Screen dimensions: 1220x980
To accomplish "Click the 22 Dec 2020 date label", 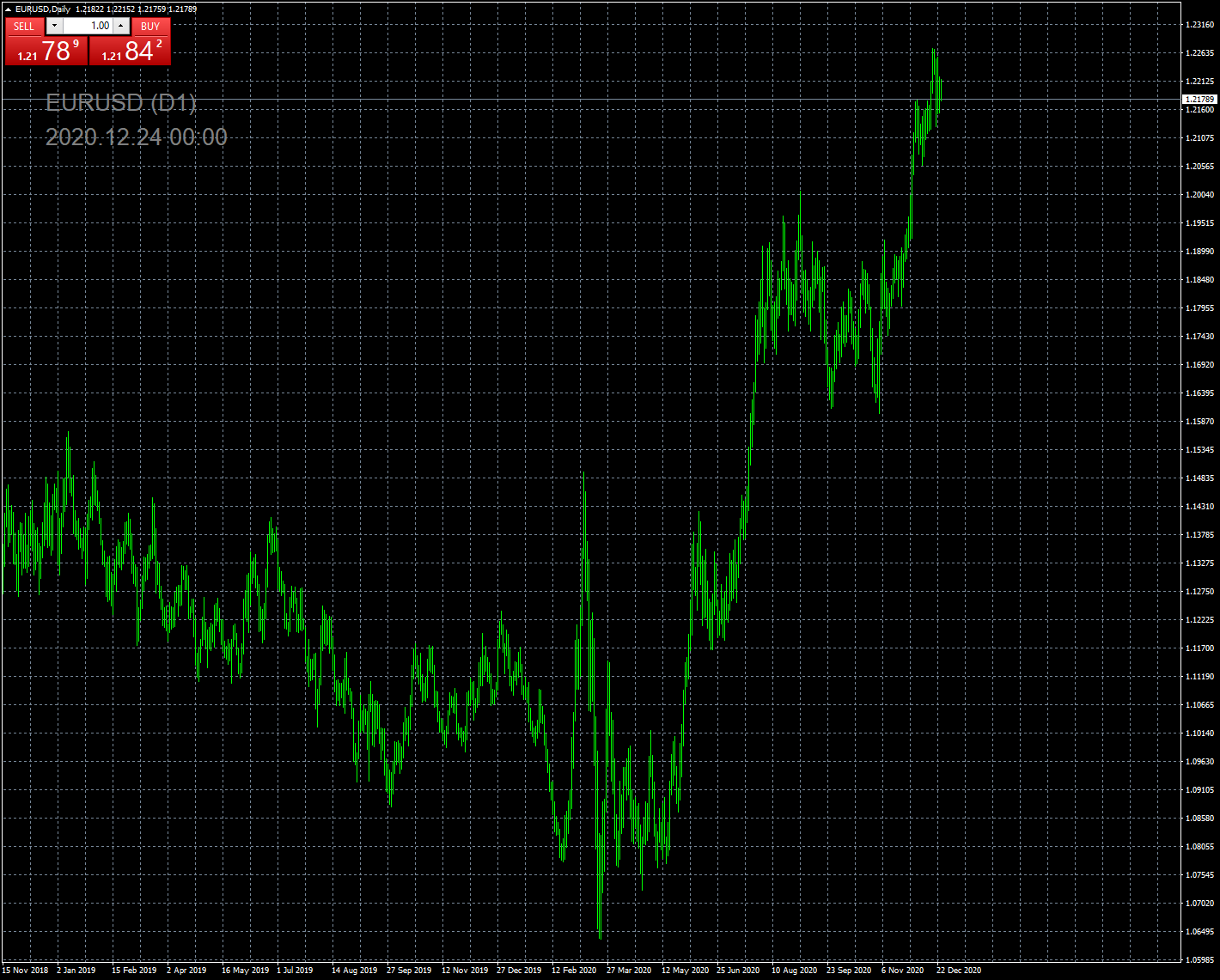I will [959, 971].
